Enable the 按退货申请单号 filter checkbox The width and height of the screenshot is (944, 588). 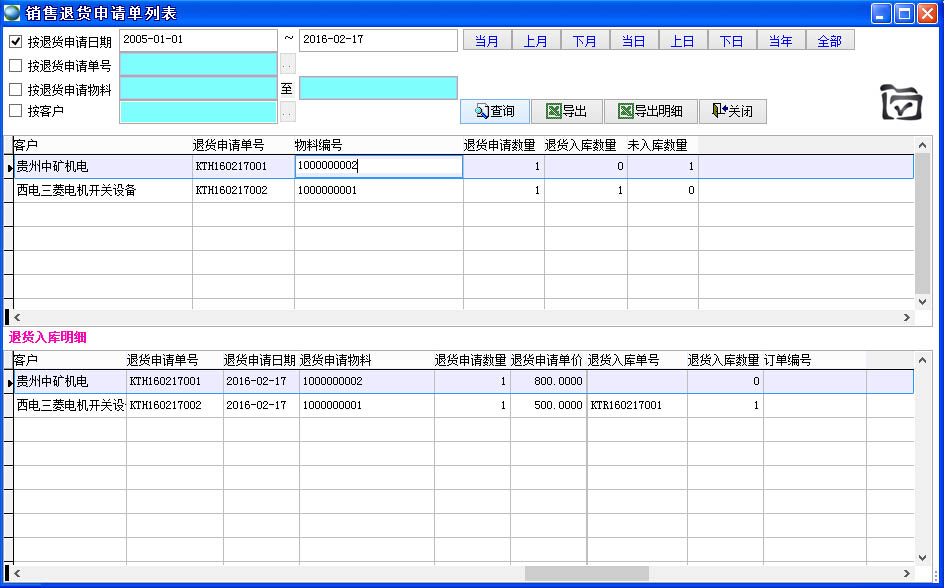point(15,66)
